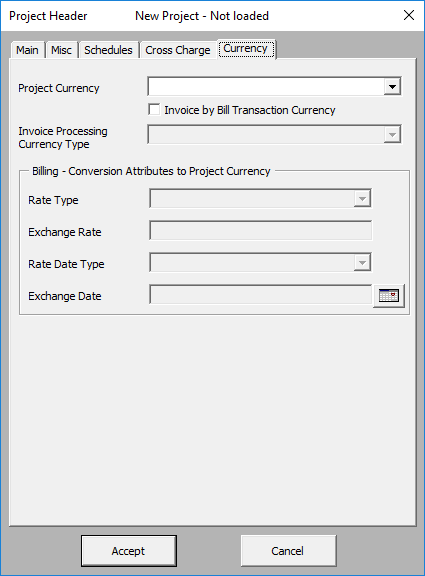Click the Accept button
This screenshot has height=576, width=425.
tap(129, 551)
